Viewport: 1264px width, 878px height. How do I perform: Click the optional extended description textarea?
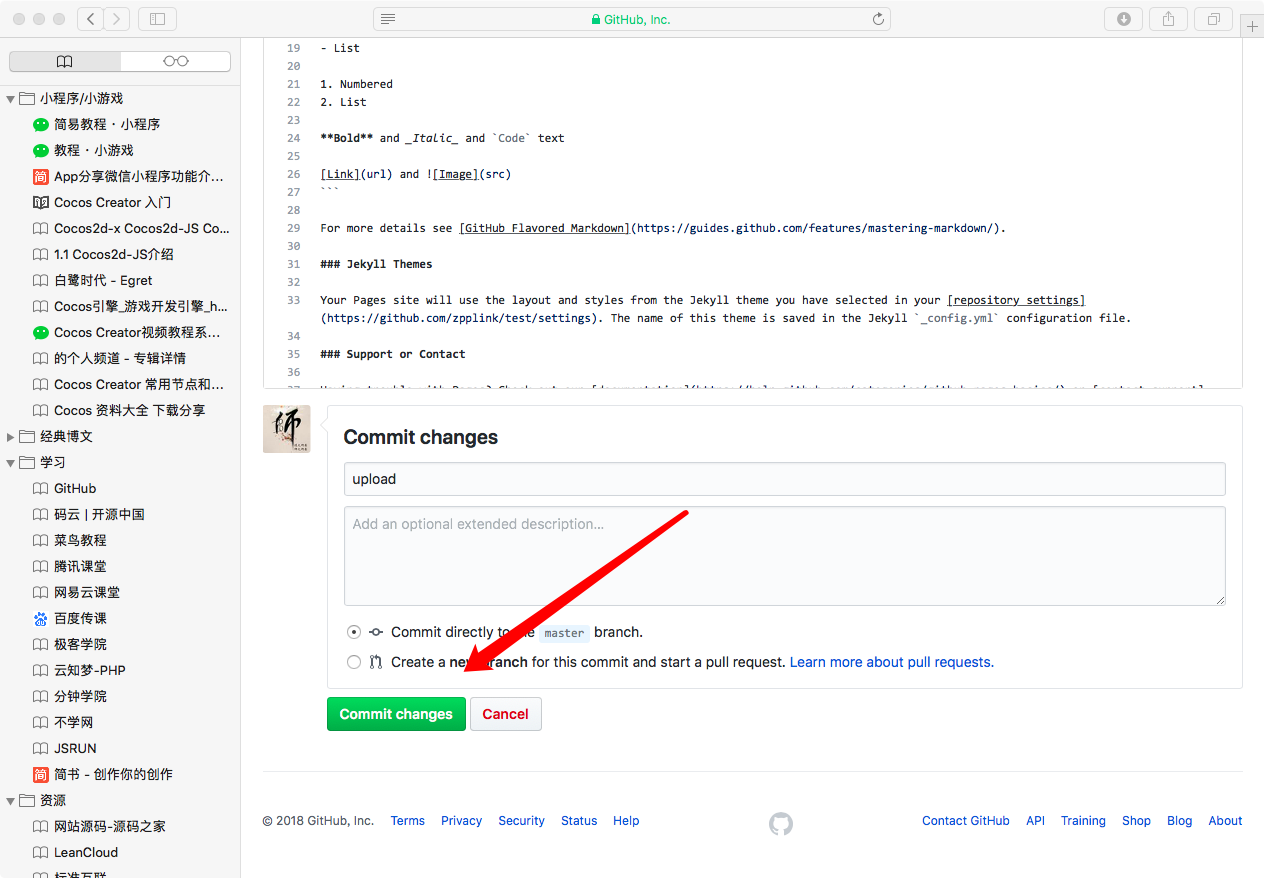click(784, 555)
